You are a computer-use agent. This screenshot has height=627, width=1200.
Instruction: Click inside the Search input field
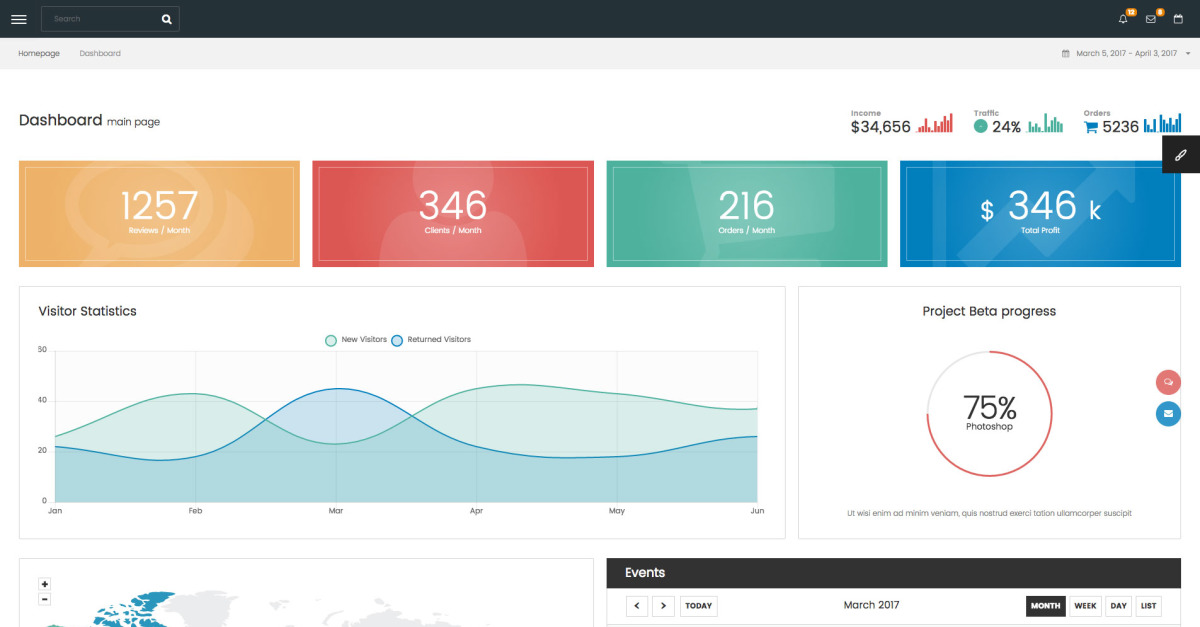pyautogui.click(x=100, y=19)
